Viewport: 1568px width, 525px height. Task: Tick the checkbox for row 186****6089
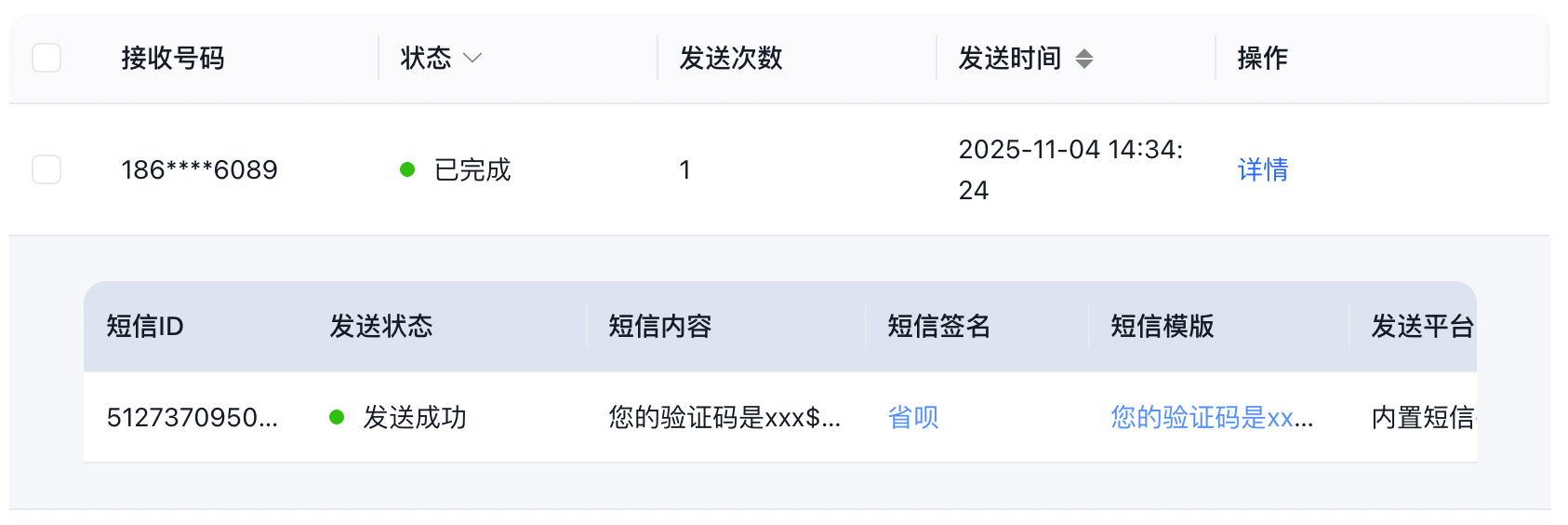coord(47,169)
